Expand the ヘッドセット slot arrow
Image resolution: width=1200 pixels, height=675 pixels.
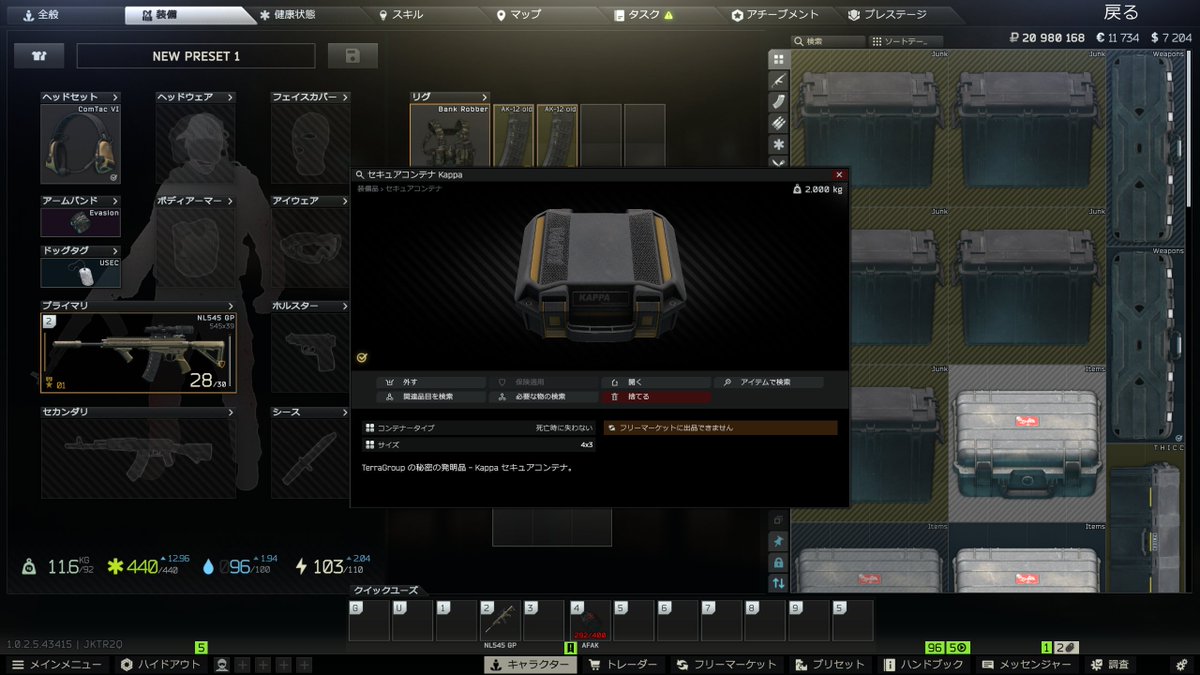115,97
